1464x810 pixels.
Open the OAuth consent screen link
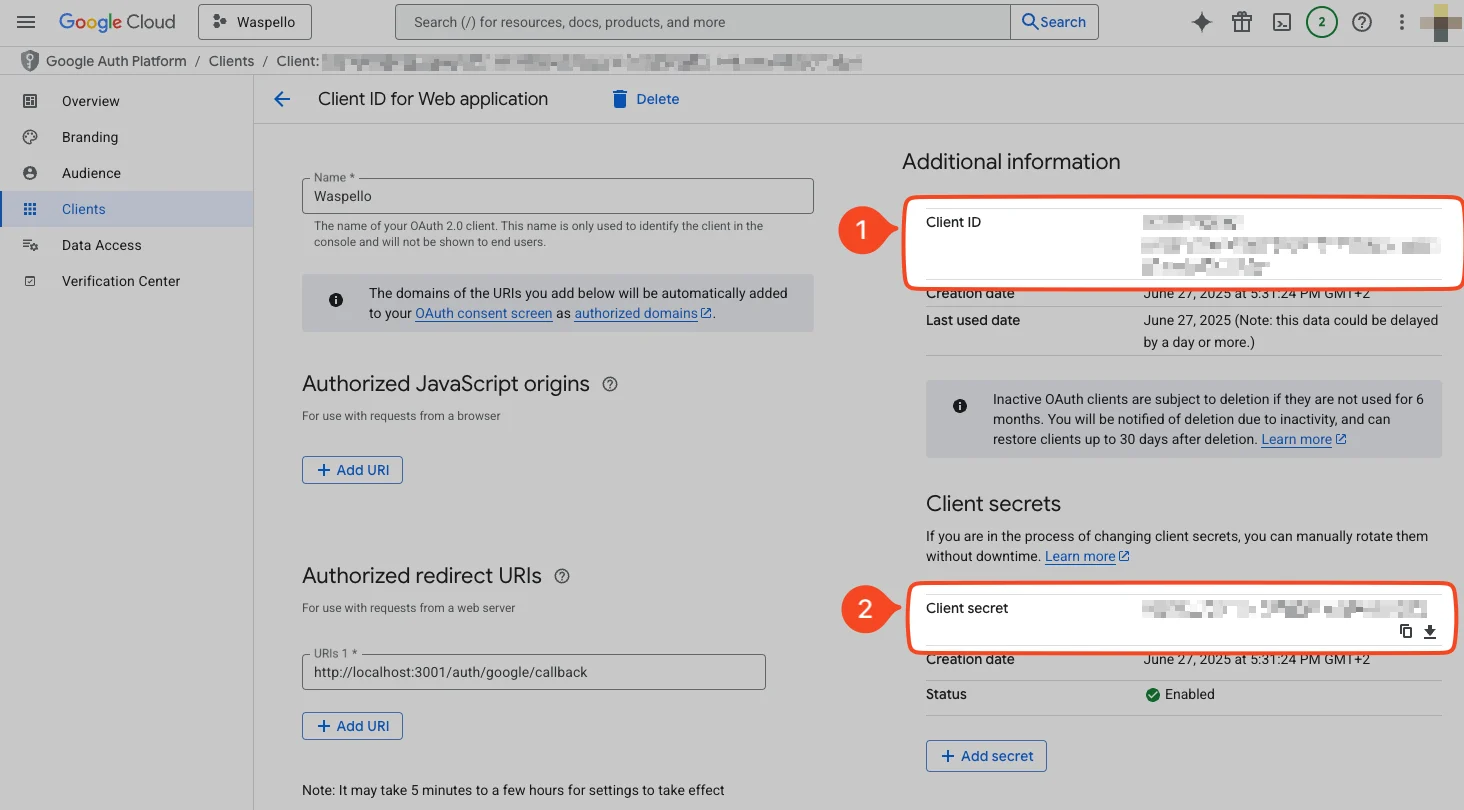484,313
